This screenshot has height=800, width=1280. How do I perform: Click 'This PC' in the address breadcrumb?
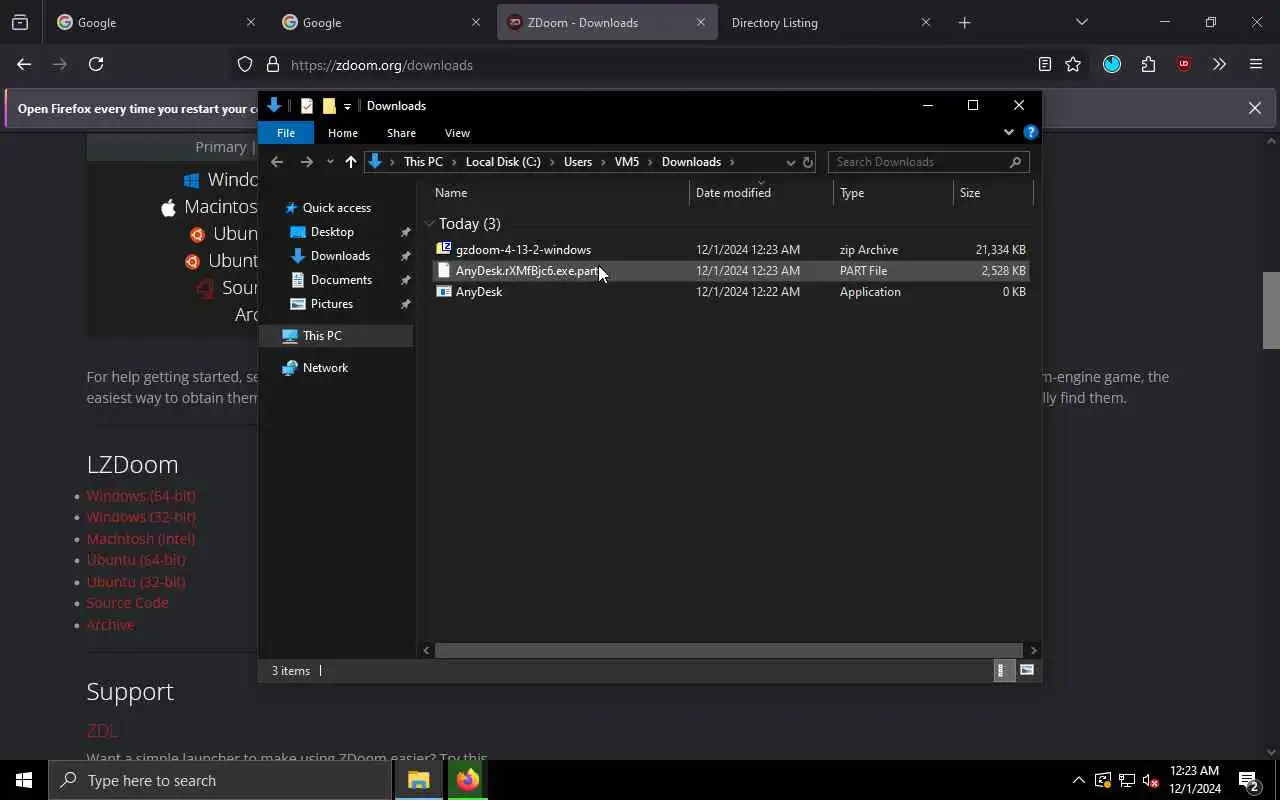tap(423, 162)
